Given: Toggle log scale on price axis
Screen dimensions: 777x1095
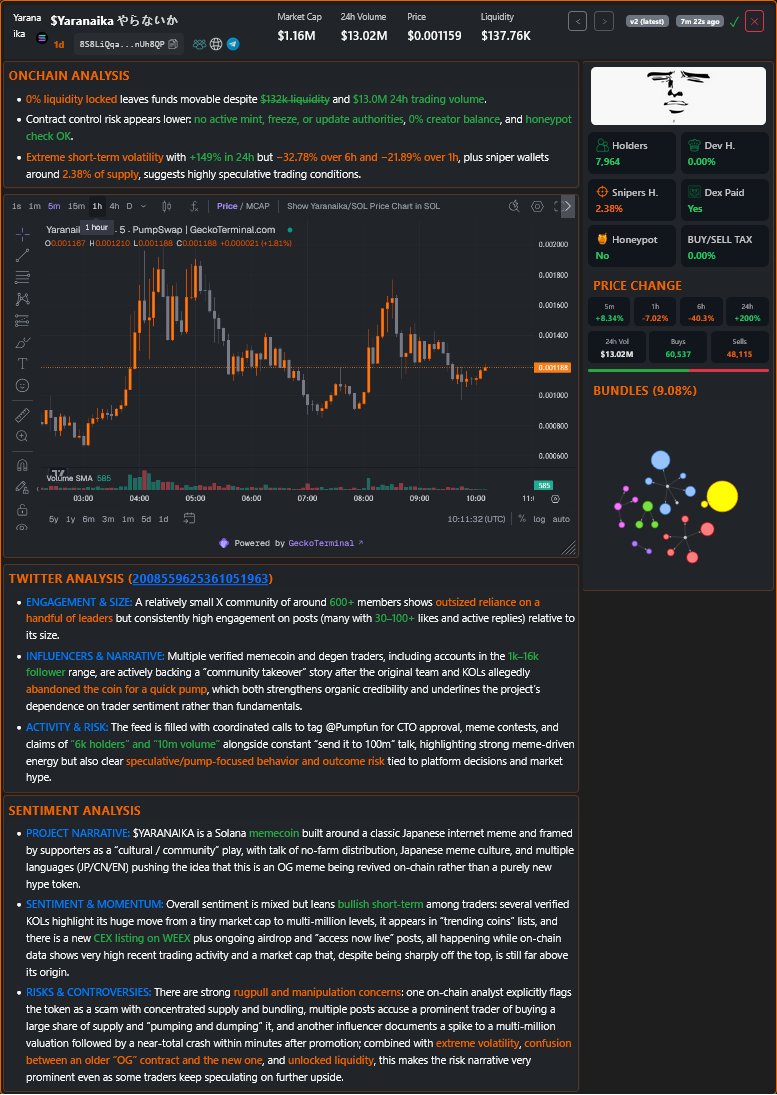Looking at the screenshot, I should 539,519.
